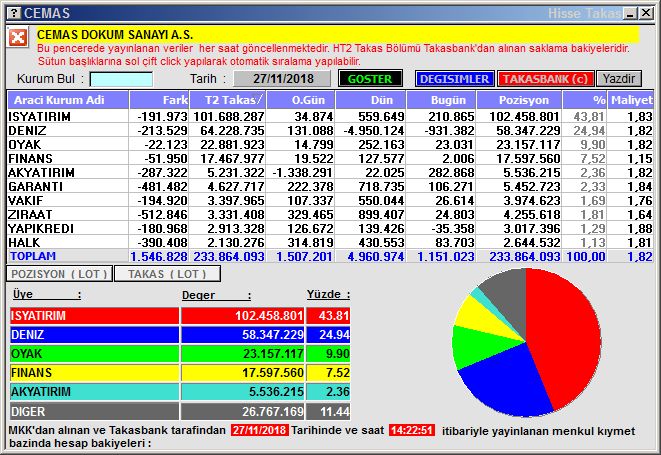Viewport: 661px width, 455px height.
Task: Sort by Dün column header
Action: (x=371, y=100)
